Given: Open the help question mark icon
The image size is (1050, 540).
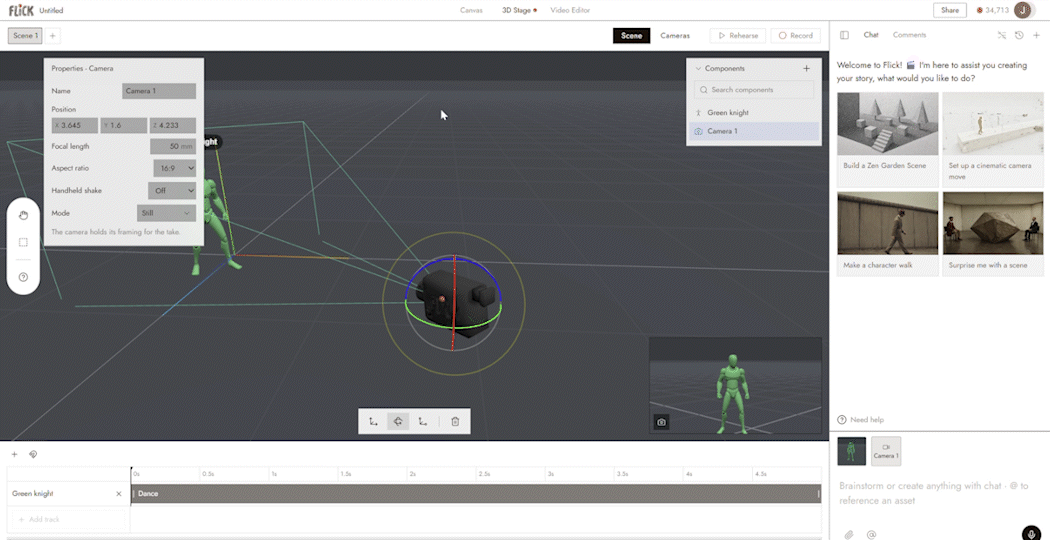Looking at the screenshot, I should pos(23,277).
